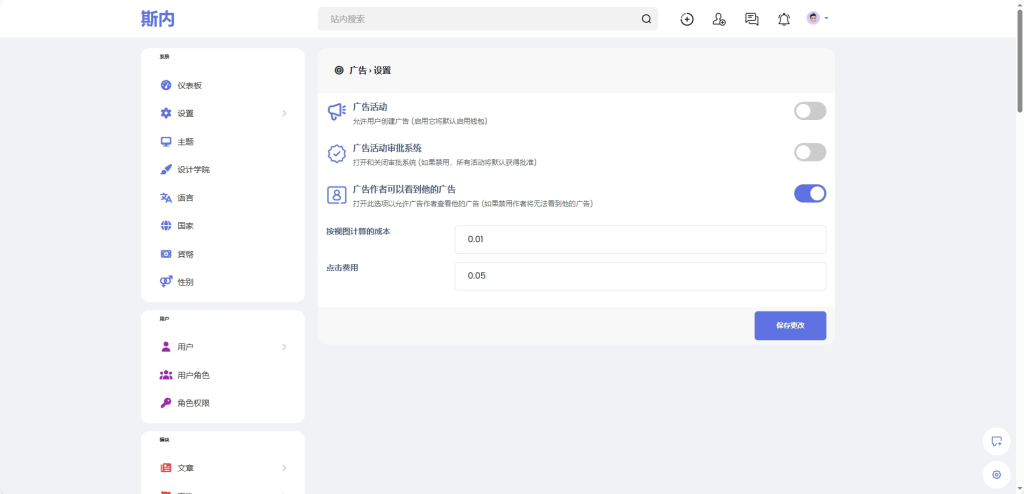Click the 货币 money icon
This screenshot has width=1024, height=494.
click(x=166, y=254)
